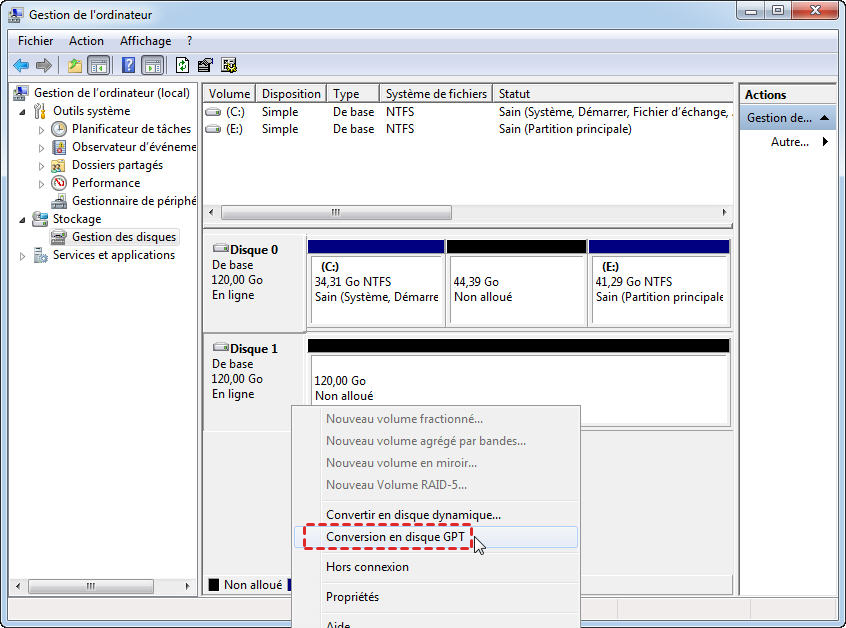This screenshot has width=846, height=628.
Task: Collapse the Outils système tree node
Action: click(x=22, y=112)
